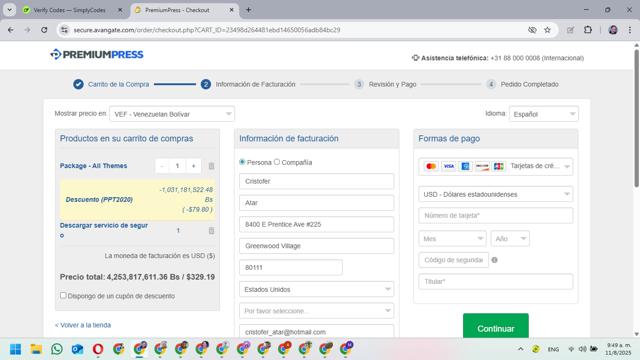The image size is (640, 360).
Task: Open Chrome profile avatar
Action: pyautogui.click(x=613, y=30)
